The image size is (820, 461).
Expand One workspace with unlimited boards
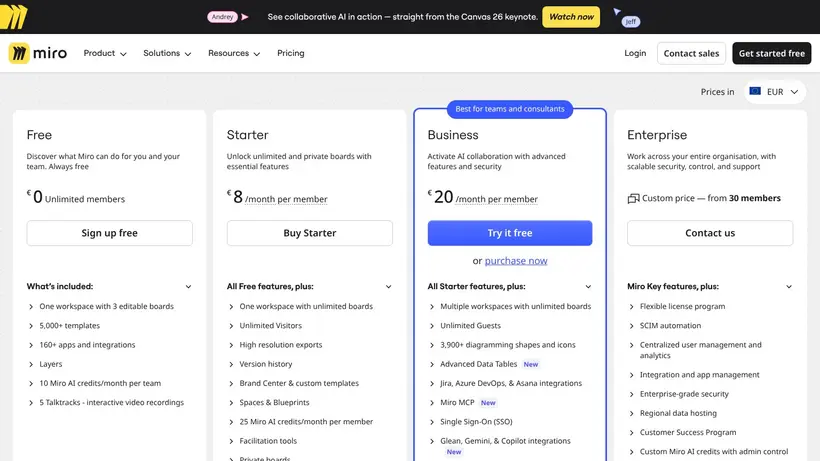pyautogui.click(x=301, y=306)
